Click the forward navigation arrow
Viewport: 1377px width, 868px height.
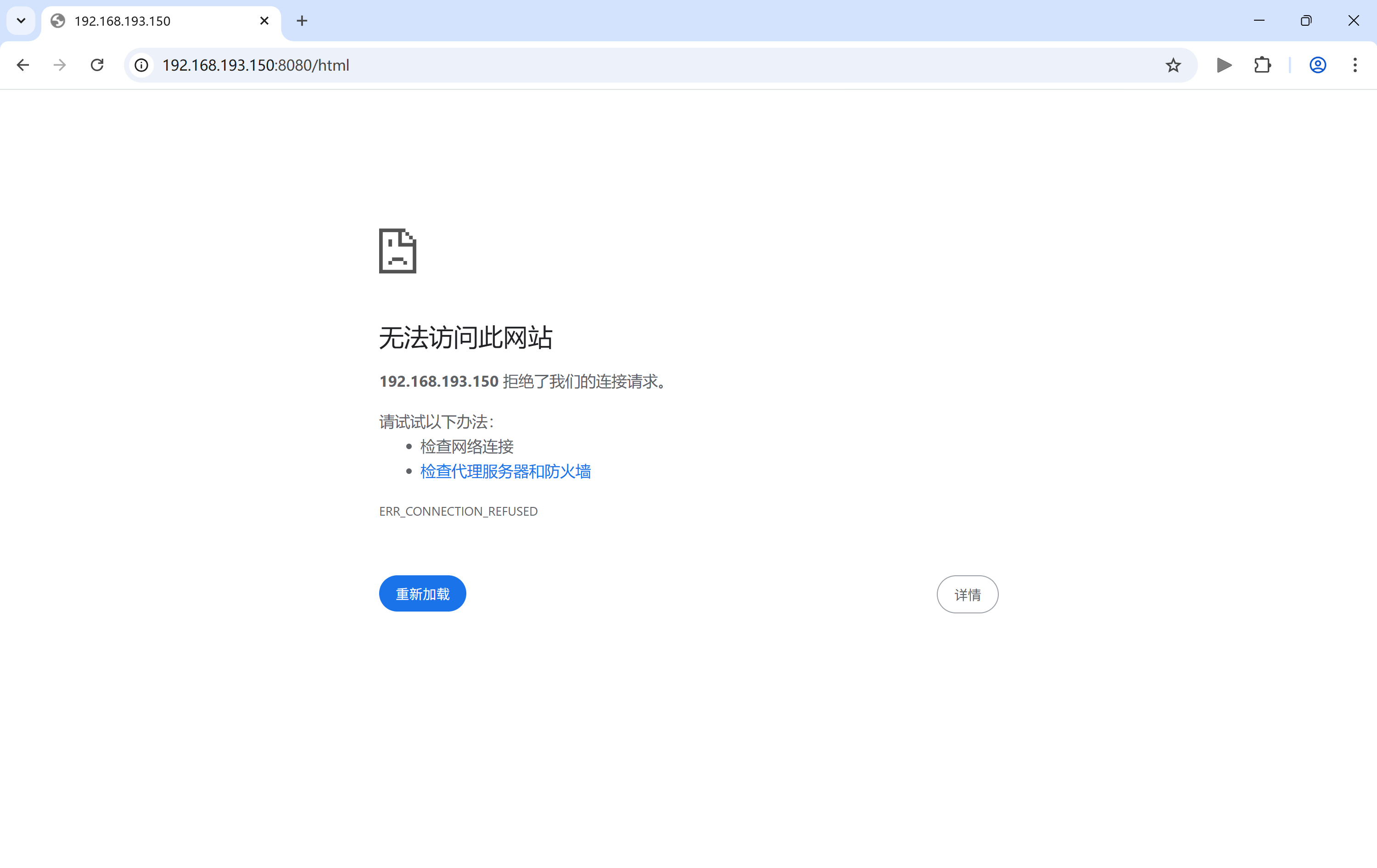point(60,65)
